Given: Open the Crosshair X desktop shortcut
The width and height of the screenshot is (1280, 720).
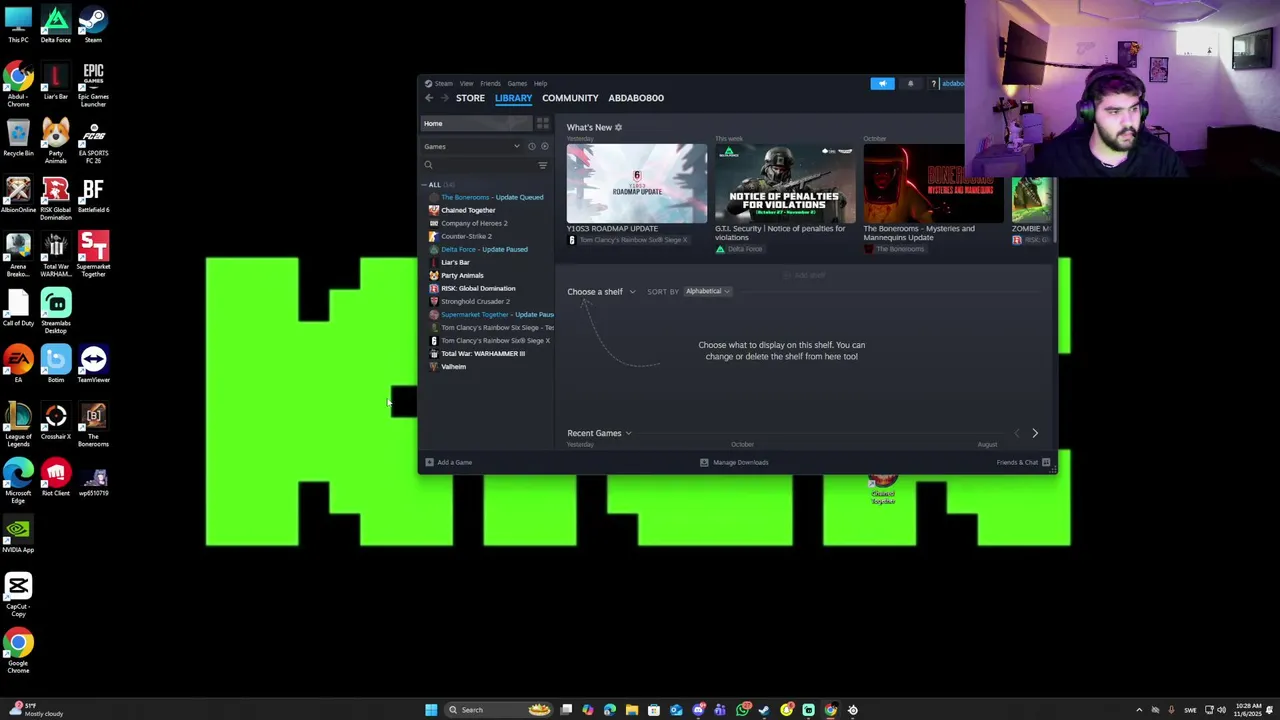Looking at the screenshot, I should pos(56,421).
